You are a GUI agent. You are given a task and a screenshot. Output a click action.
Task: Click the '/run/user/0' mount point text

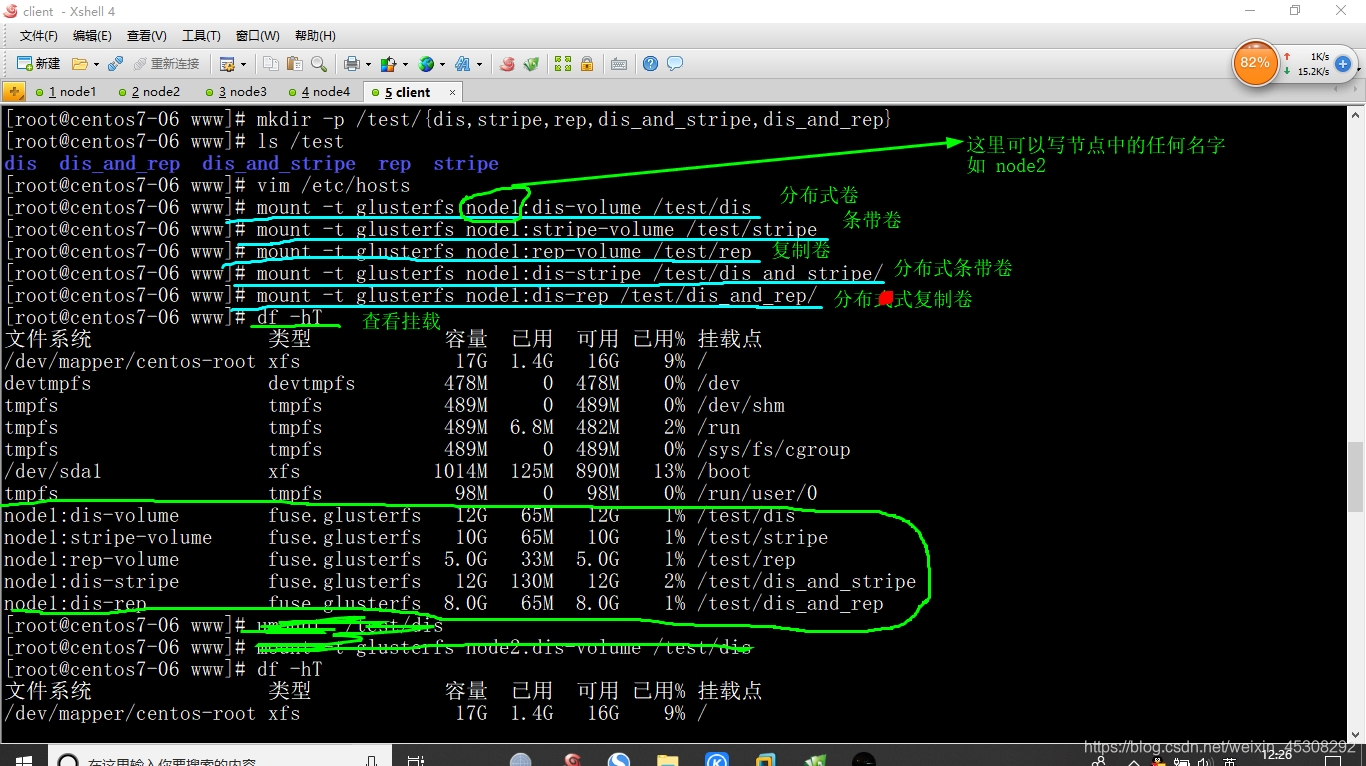click(758, 493)
